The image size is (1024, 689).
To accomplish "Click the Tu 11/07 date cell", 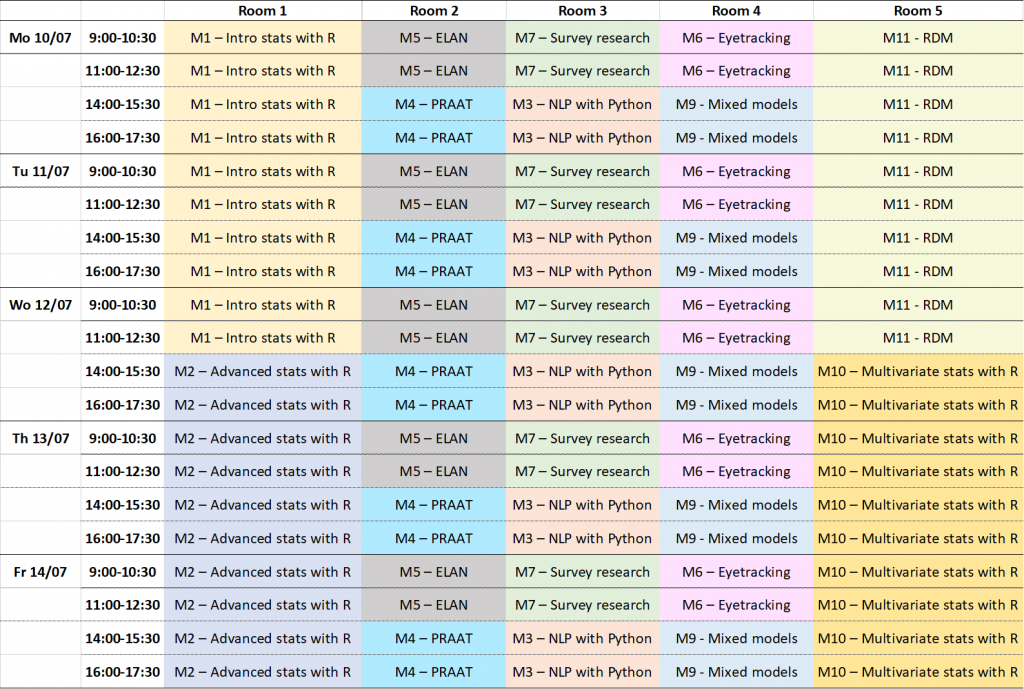I will [x=40, y=171].
